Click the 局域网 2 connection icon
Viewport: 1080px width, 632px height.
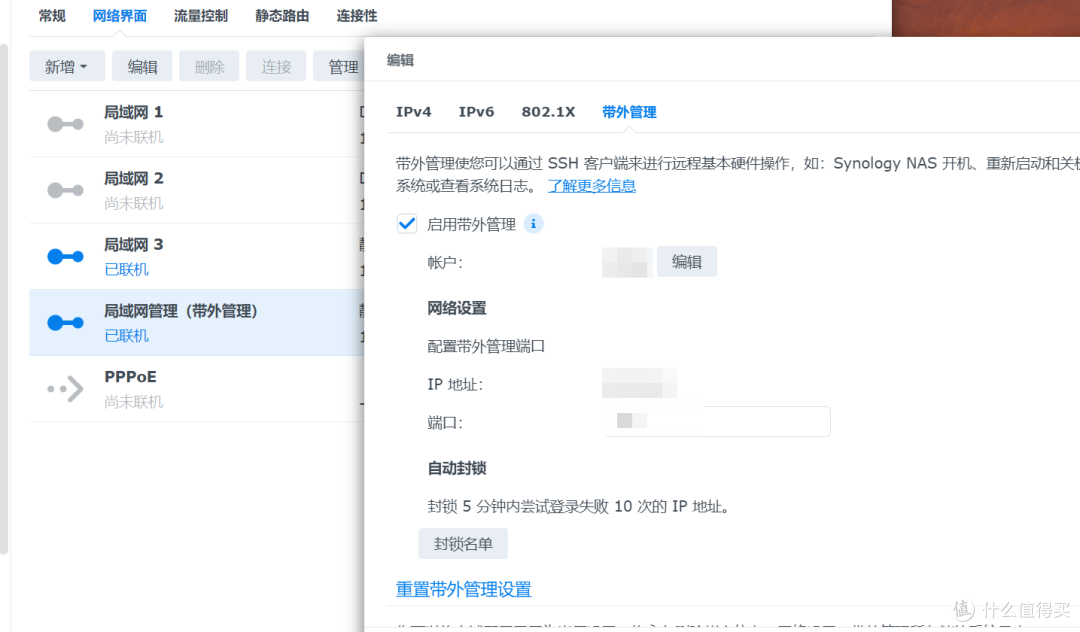click(x=64, y=190)
